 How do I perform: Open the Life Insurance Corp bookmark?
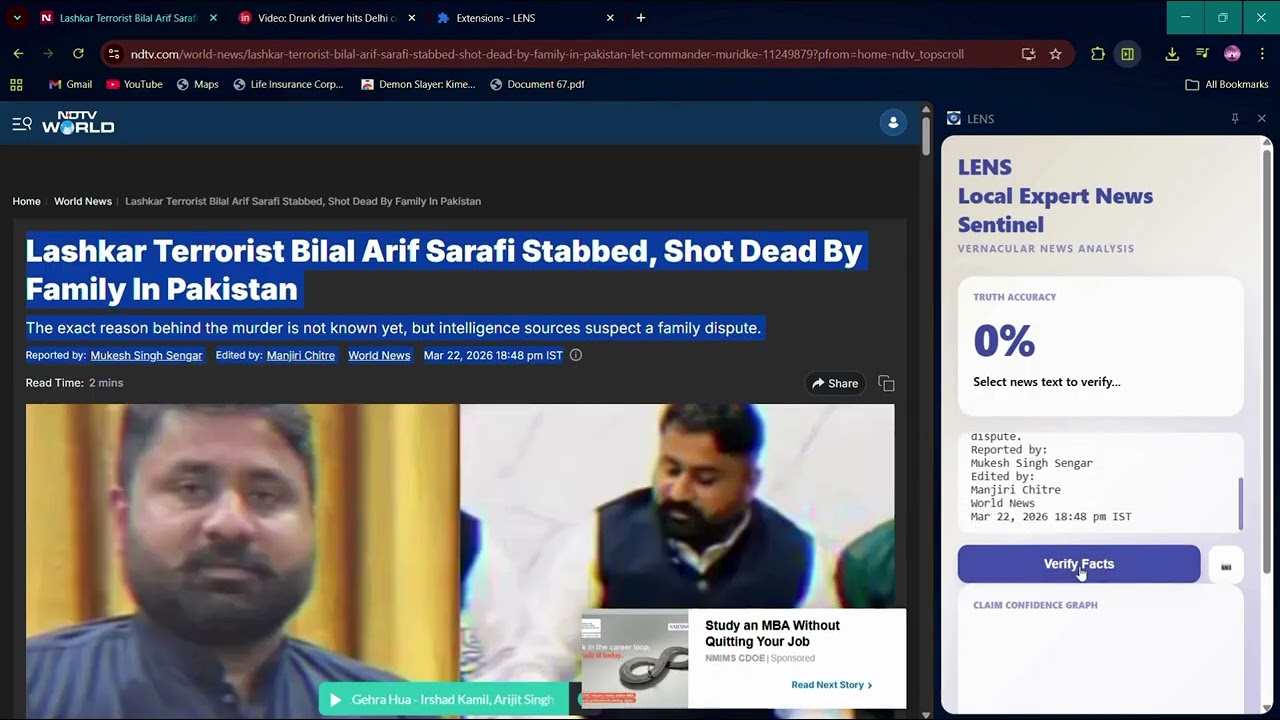[x=288, y=84]
